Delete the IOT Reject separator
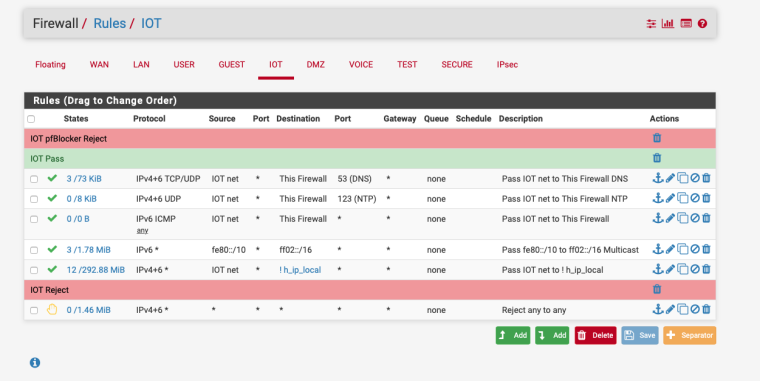Image resolution: width=760 pixels, height=381 pixels. coord(657,289)
